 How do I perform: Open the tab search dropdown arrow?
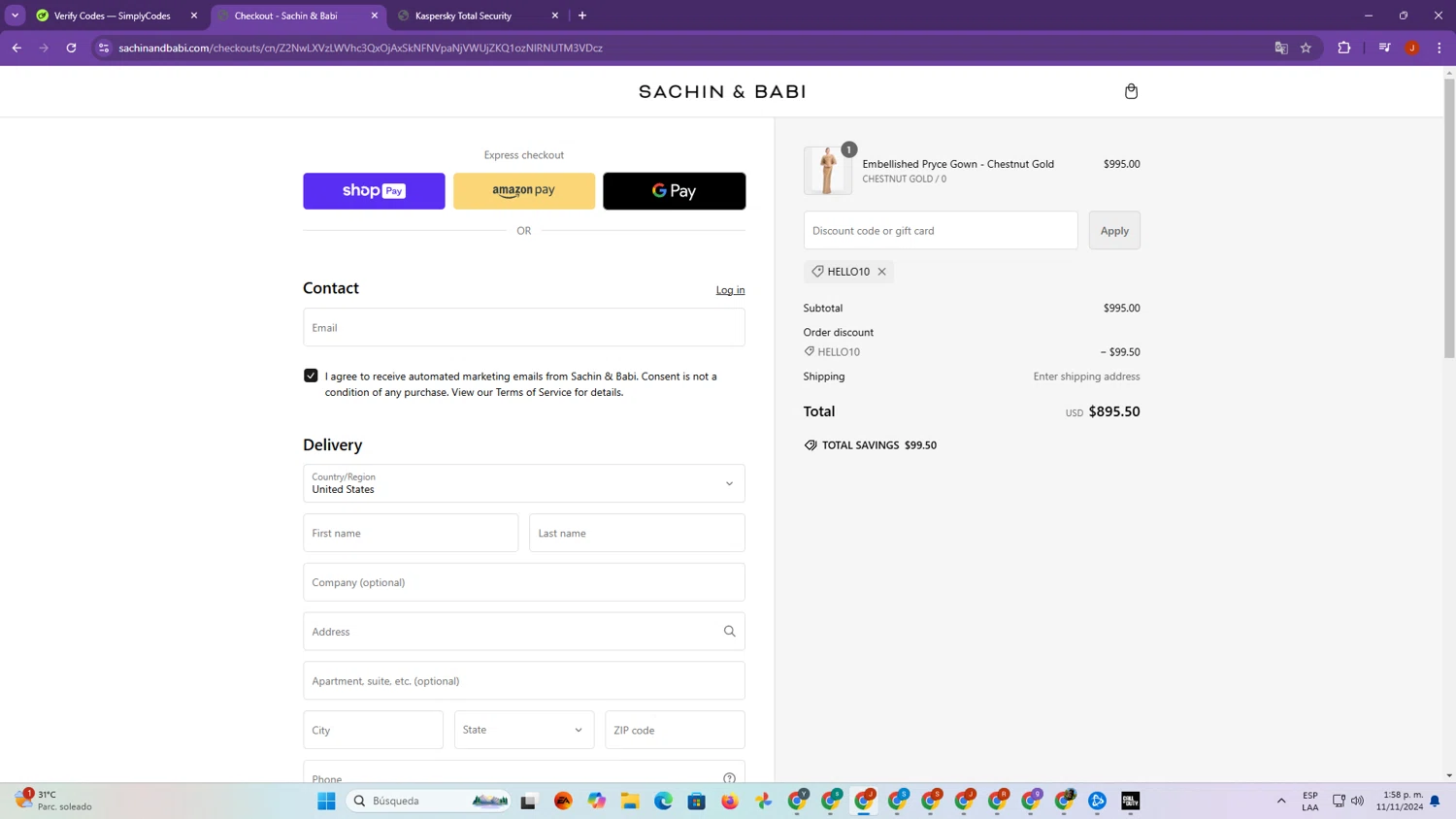(16, 16)
